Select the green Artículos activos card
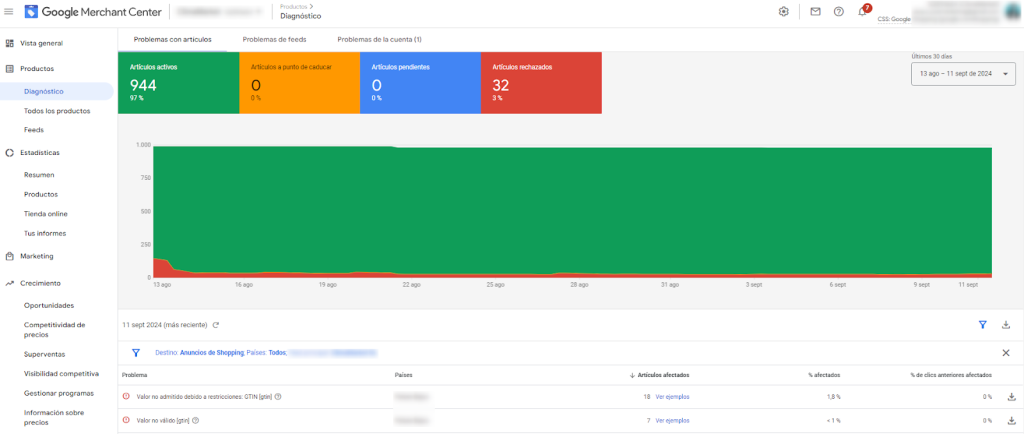Viewport: 1024px width, 434px height. 178,83
